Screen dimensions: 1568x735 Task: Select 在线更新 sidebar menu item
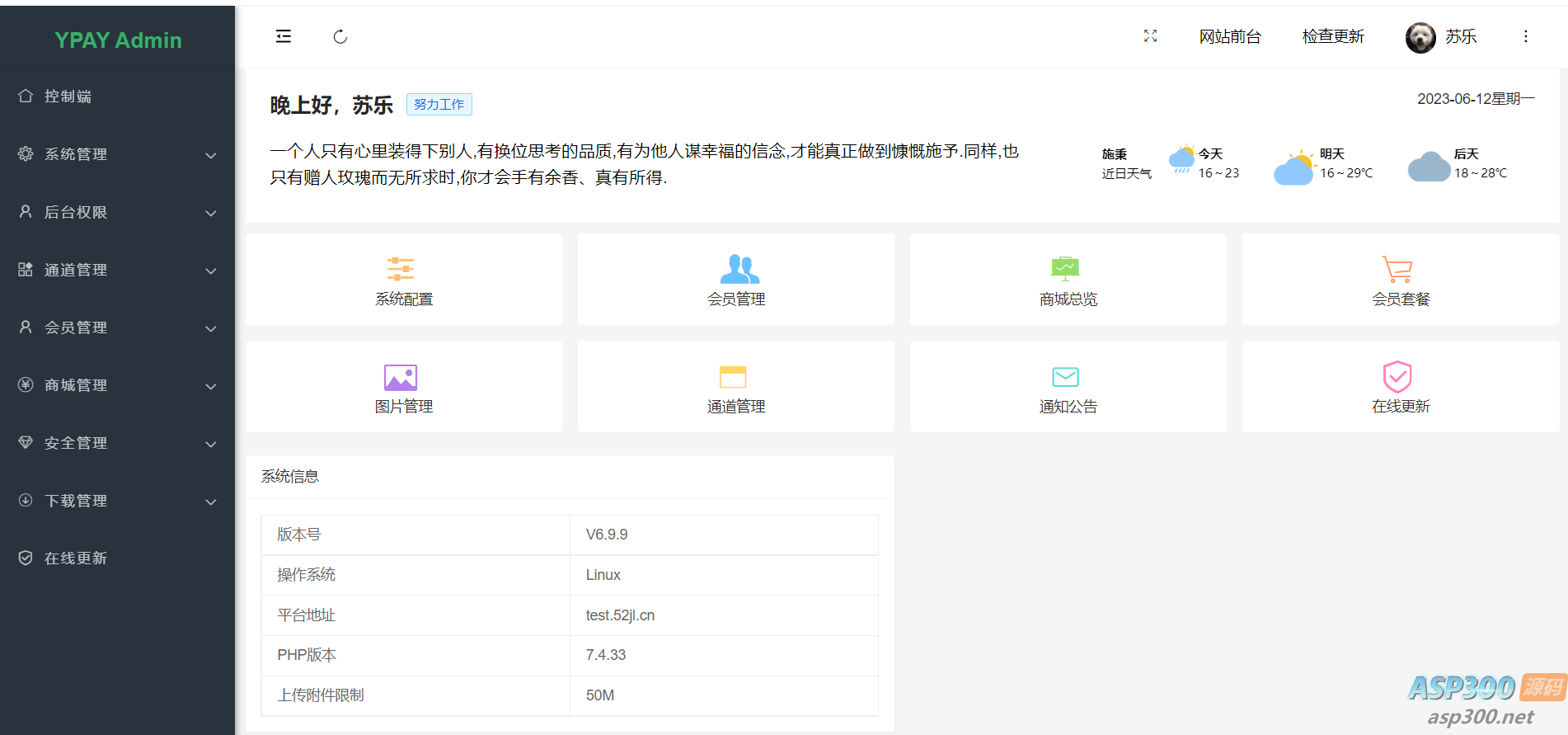[75, 558]
